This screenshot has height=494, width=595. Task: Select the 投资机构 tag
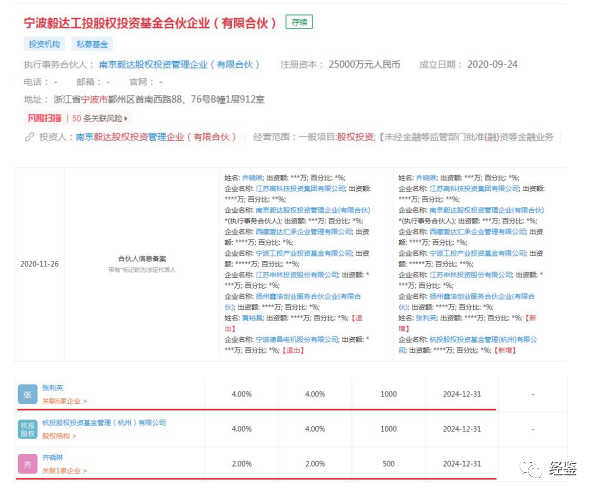pyautogui.click(x=44, y=44)
